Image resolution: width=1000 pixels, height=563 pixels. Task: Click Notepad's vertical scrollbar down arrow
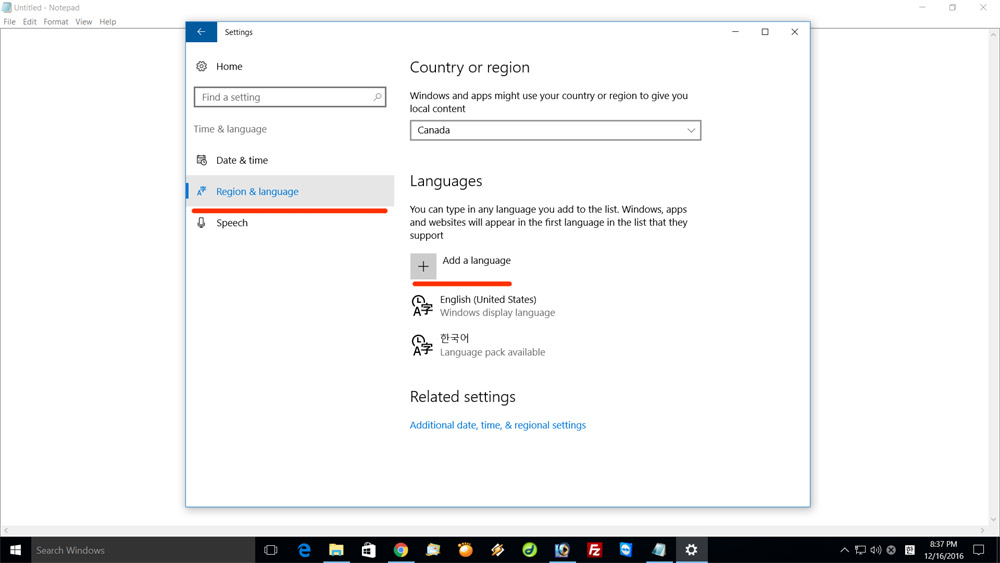coord(994,520)
